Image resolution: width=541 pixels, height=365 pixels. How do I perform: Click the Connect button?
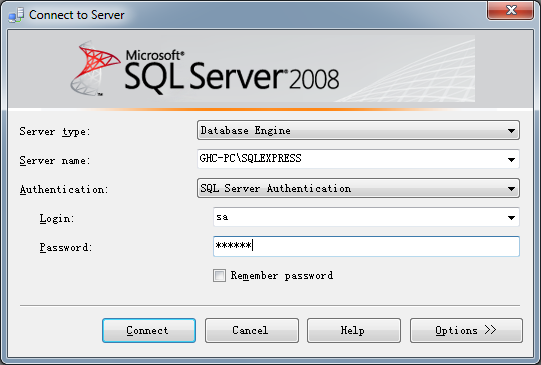(149, 330)
